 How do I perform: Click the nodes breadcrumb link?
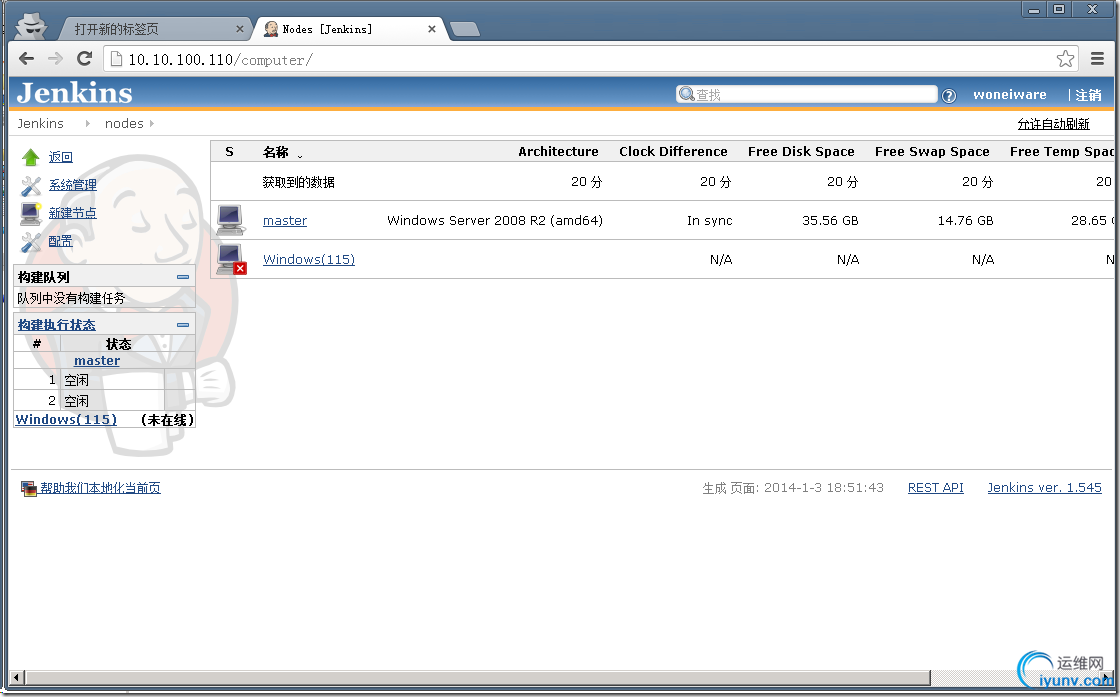click(124, 124)
